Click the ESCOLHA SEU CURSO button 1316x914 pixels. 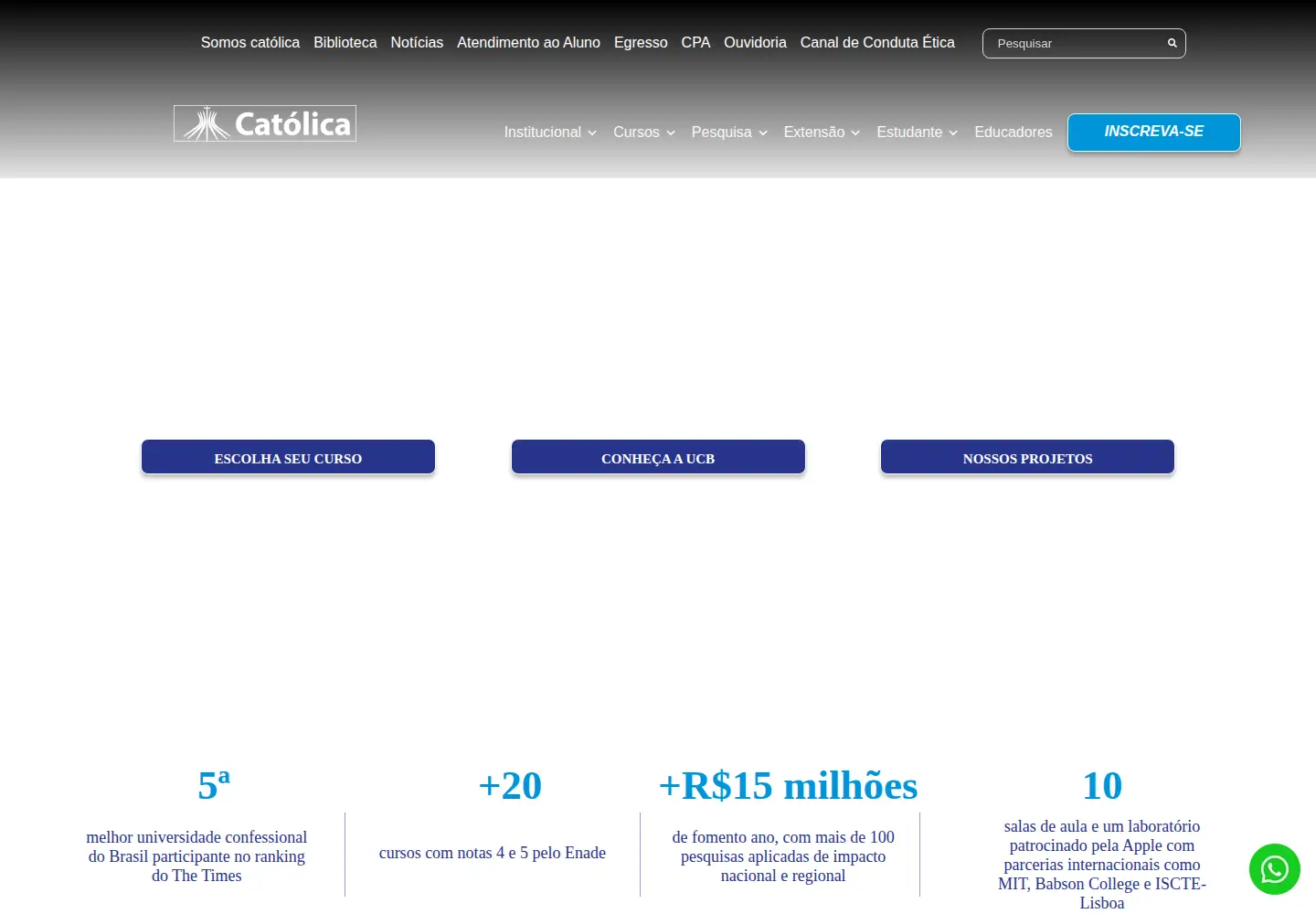click(288, 457)
